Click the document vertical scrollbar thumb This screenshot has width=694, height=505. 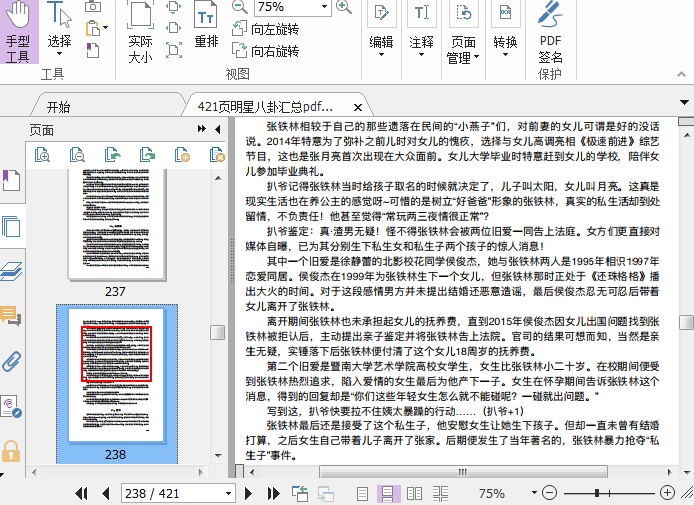pyautogui.click(x=686, y=322)
